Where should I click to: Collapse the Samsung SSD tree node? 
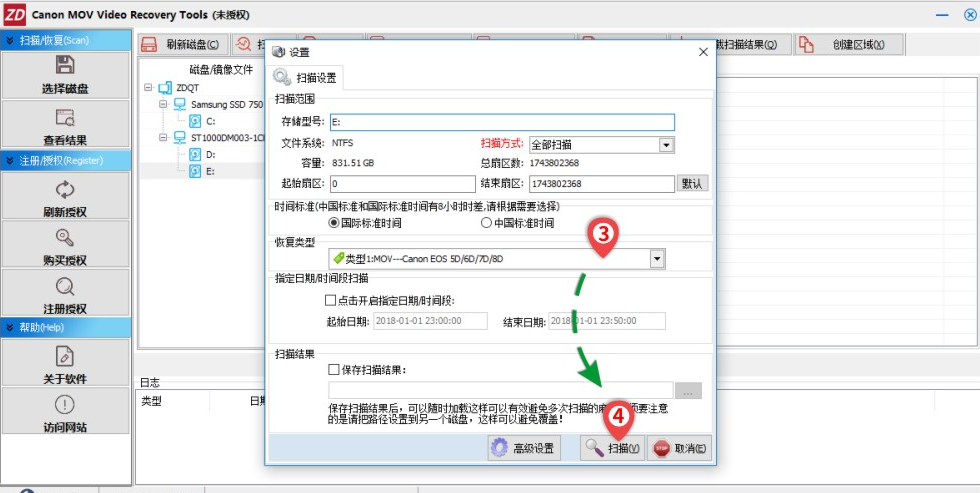[x=163, y=104]
